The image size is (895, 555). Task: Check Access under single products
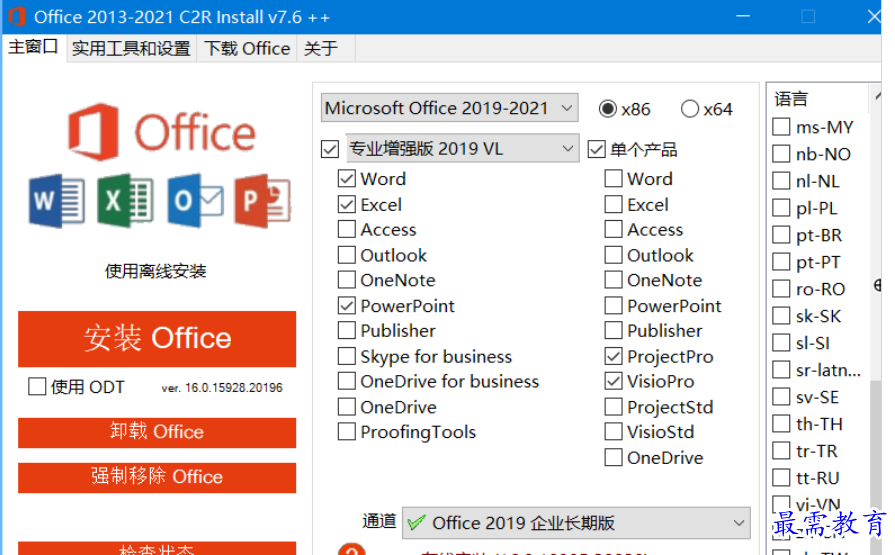click(613, 229)
